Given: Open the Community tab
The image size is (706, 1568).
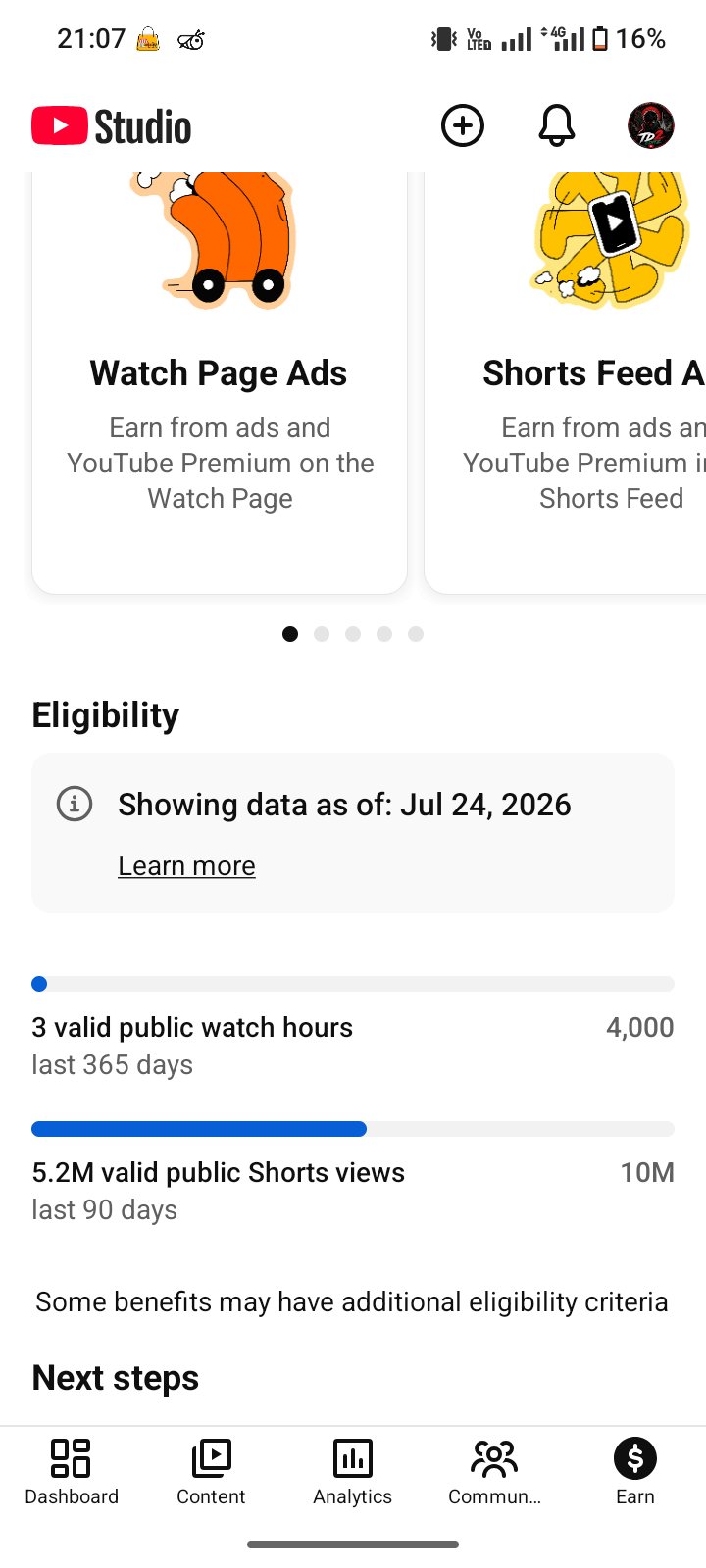Looking at the screenshot, I should tap(494, 1471).
